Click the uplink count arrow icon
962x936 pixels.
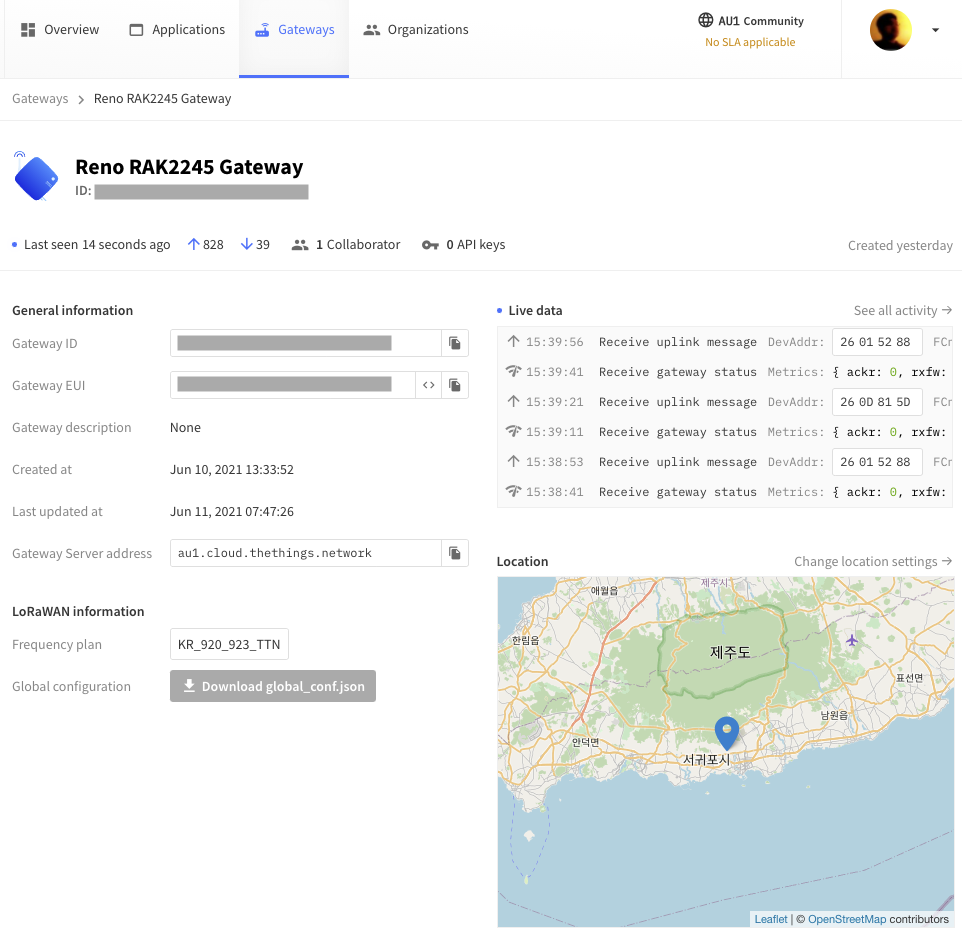(x=193, y=244)
